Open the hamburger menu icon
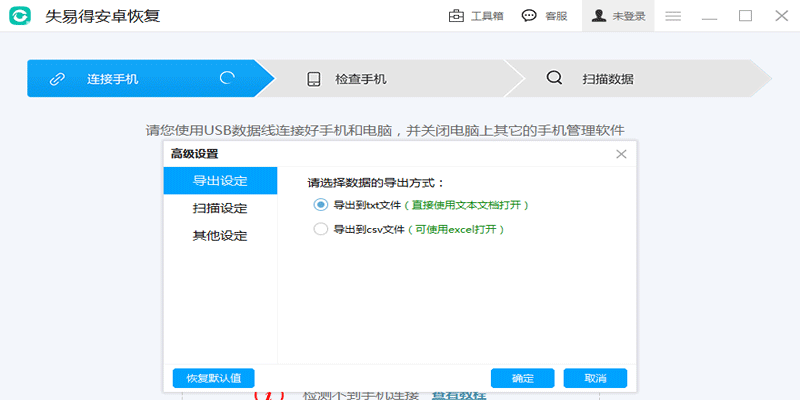 (x=673, y=16)
